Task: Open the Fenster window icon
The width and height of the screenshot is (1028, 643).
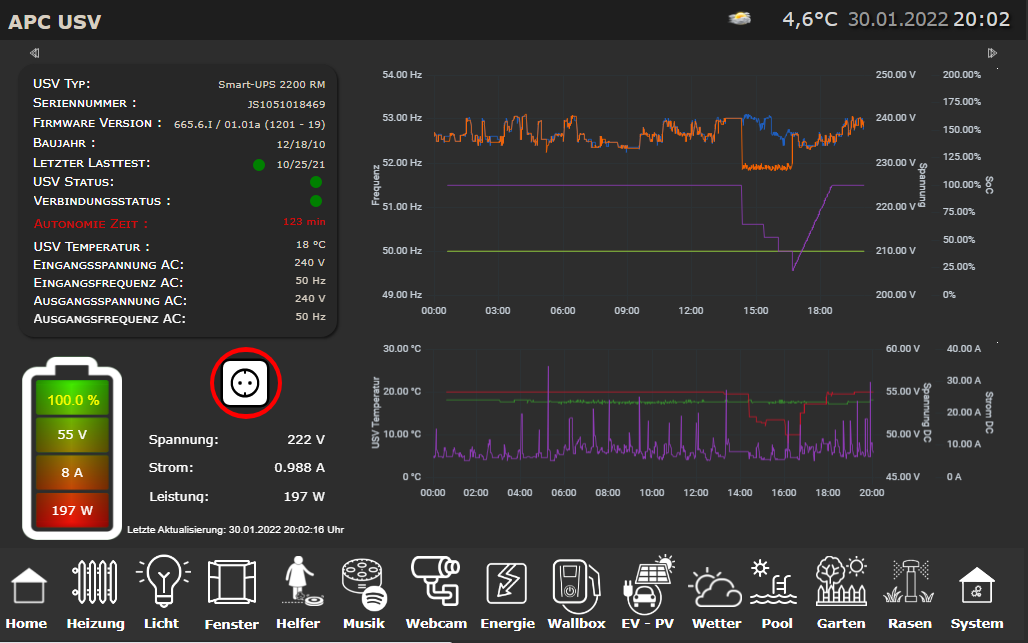Action: tap(231, 582)
